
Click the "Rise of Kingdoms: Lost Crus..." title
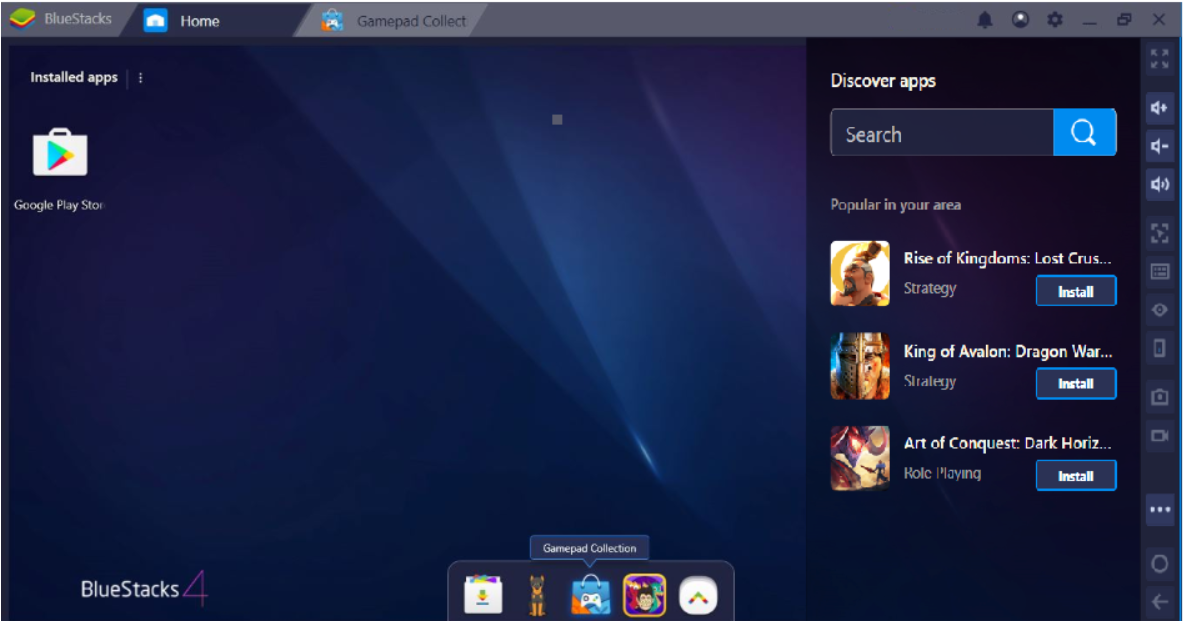pos(1007,258)
